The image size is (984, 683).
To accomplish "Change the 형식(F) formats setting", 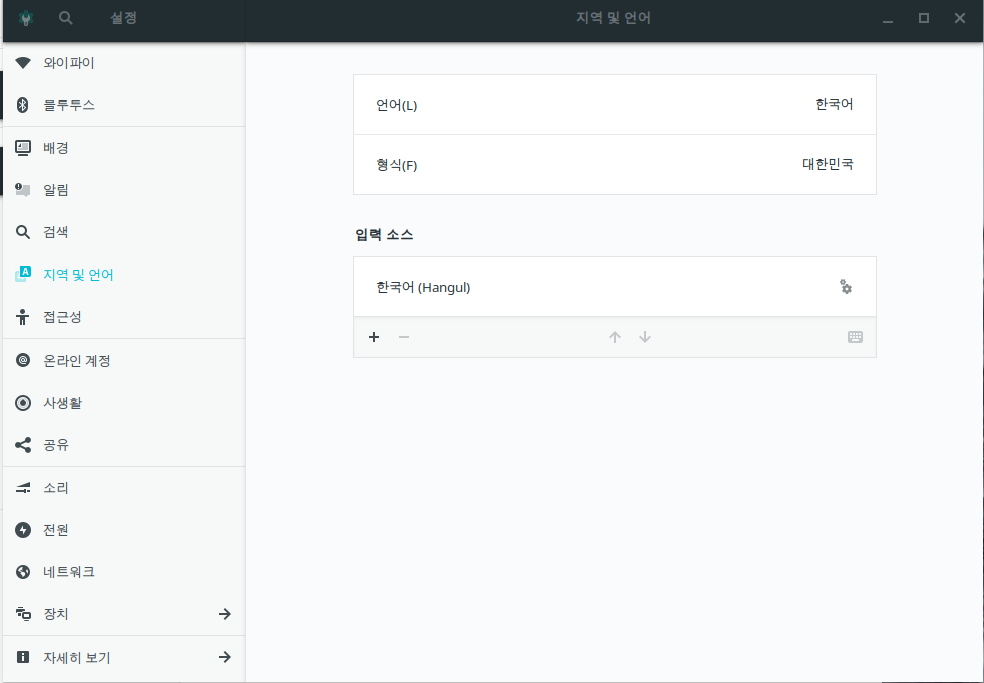I will point(614,164).
